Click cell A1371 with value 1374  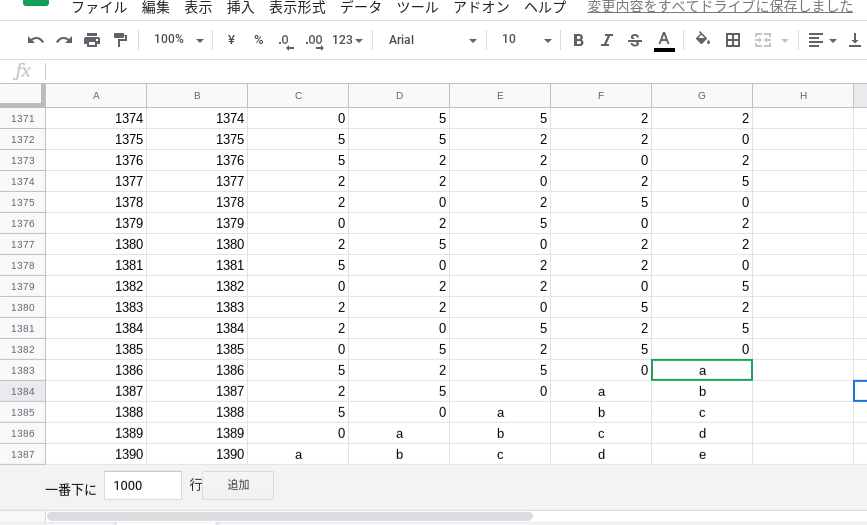(x=96, y=118)
